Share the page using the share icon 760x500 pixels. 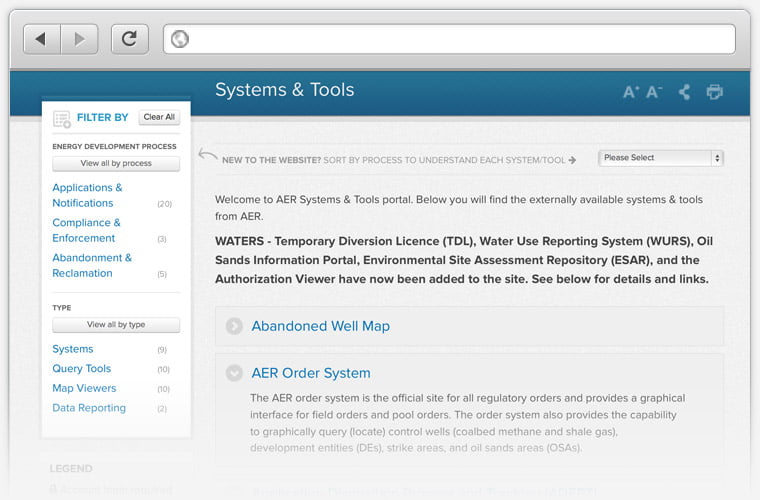684,92
